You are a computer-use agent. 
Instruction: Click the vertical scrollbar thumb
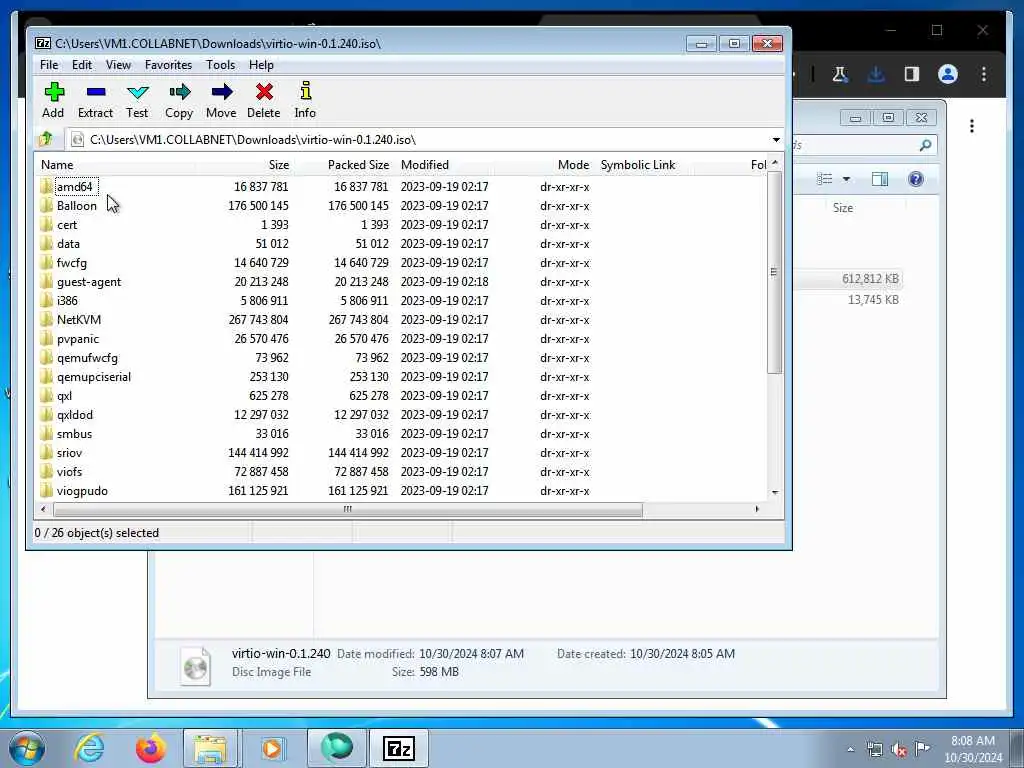pos(775,272)
